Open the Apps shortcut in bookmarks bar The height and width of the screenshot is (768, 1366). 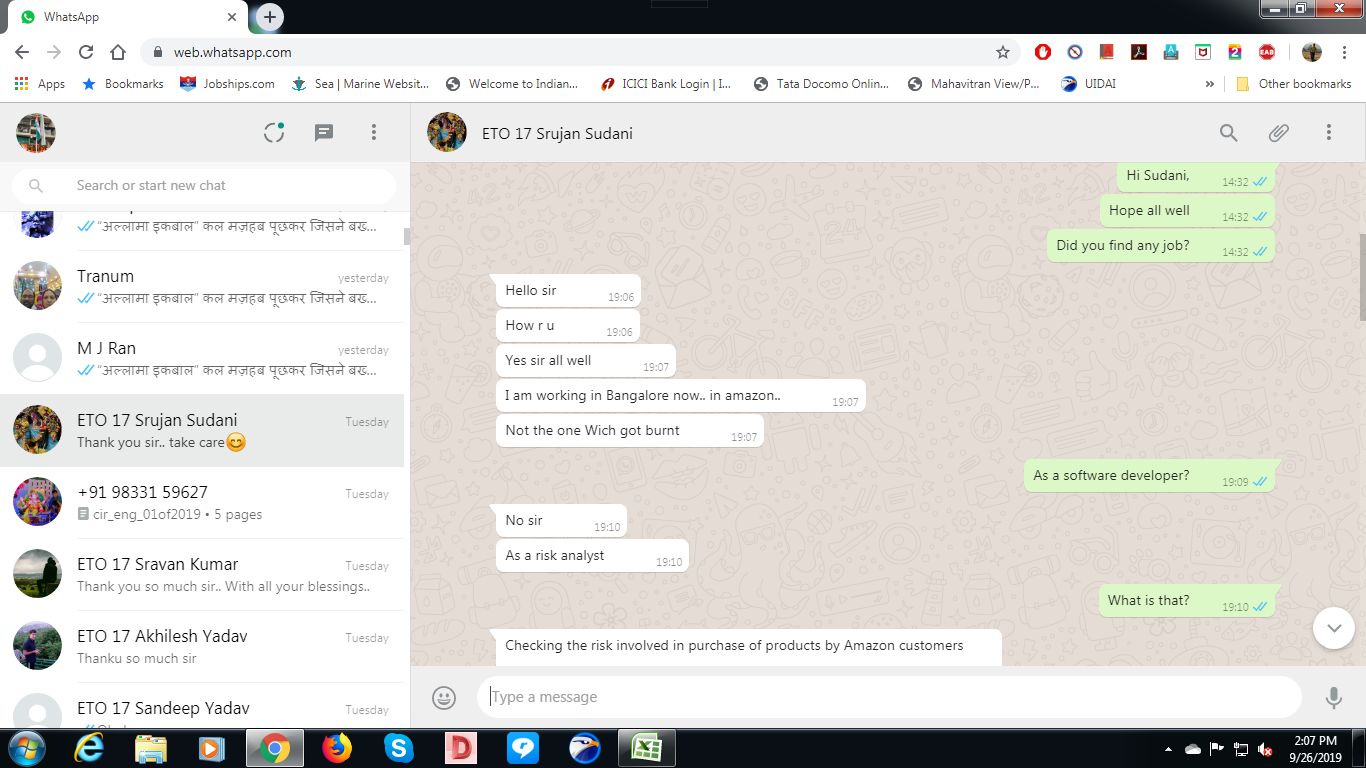coord(40,84)
